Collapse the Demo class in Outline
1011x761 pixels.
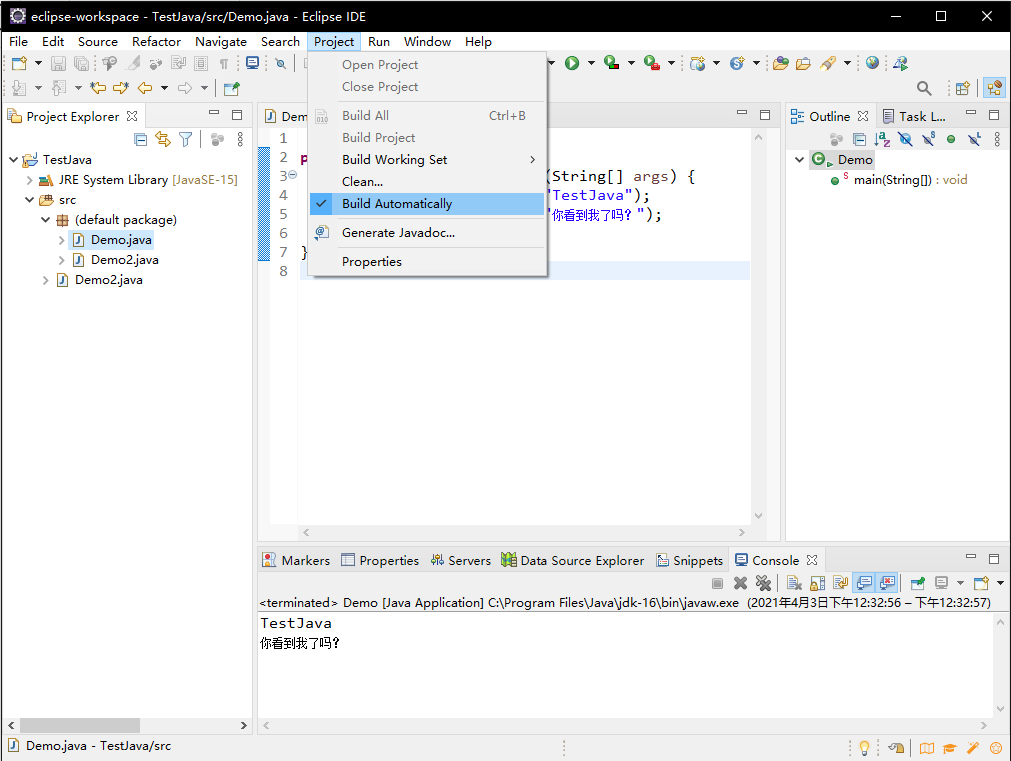click(800, 159)
